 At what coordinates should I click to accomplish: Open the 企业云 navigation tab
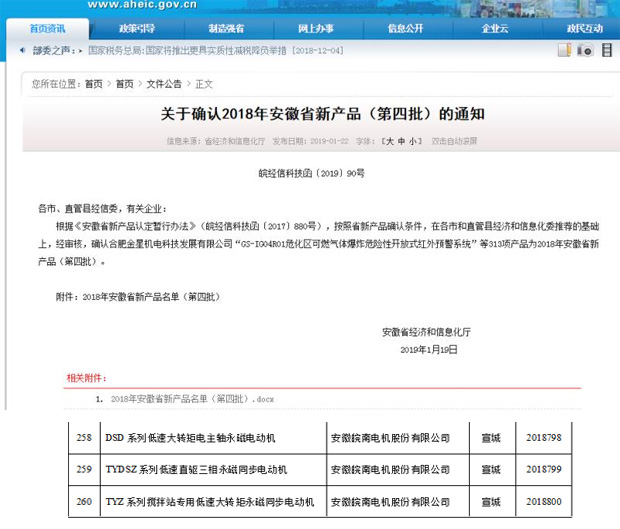[495, 29]
